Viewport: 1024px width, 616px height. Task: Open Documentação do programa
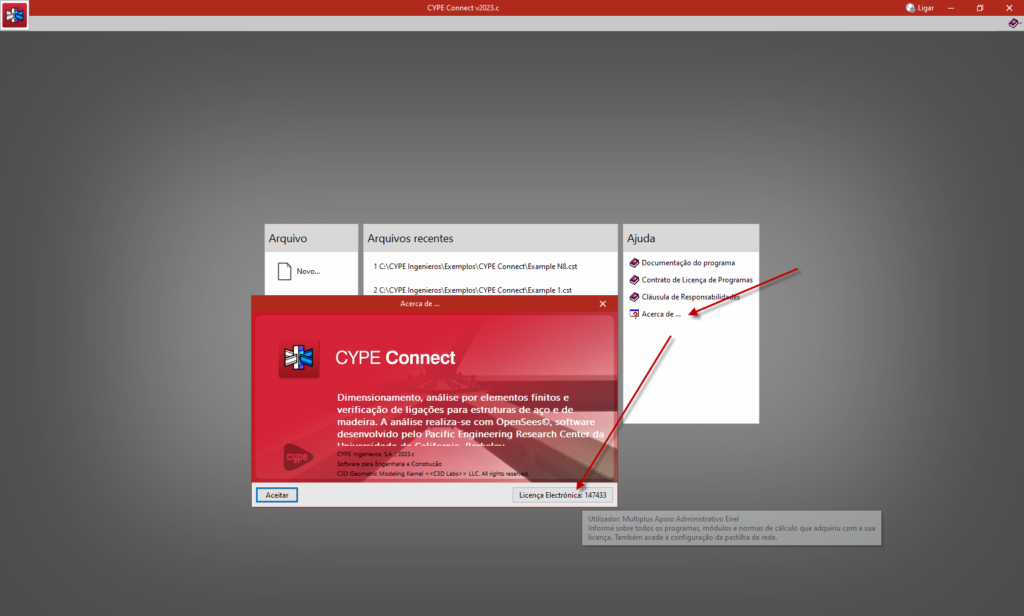688,263
